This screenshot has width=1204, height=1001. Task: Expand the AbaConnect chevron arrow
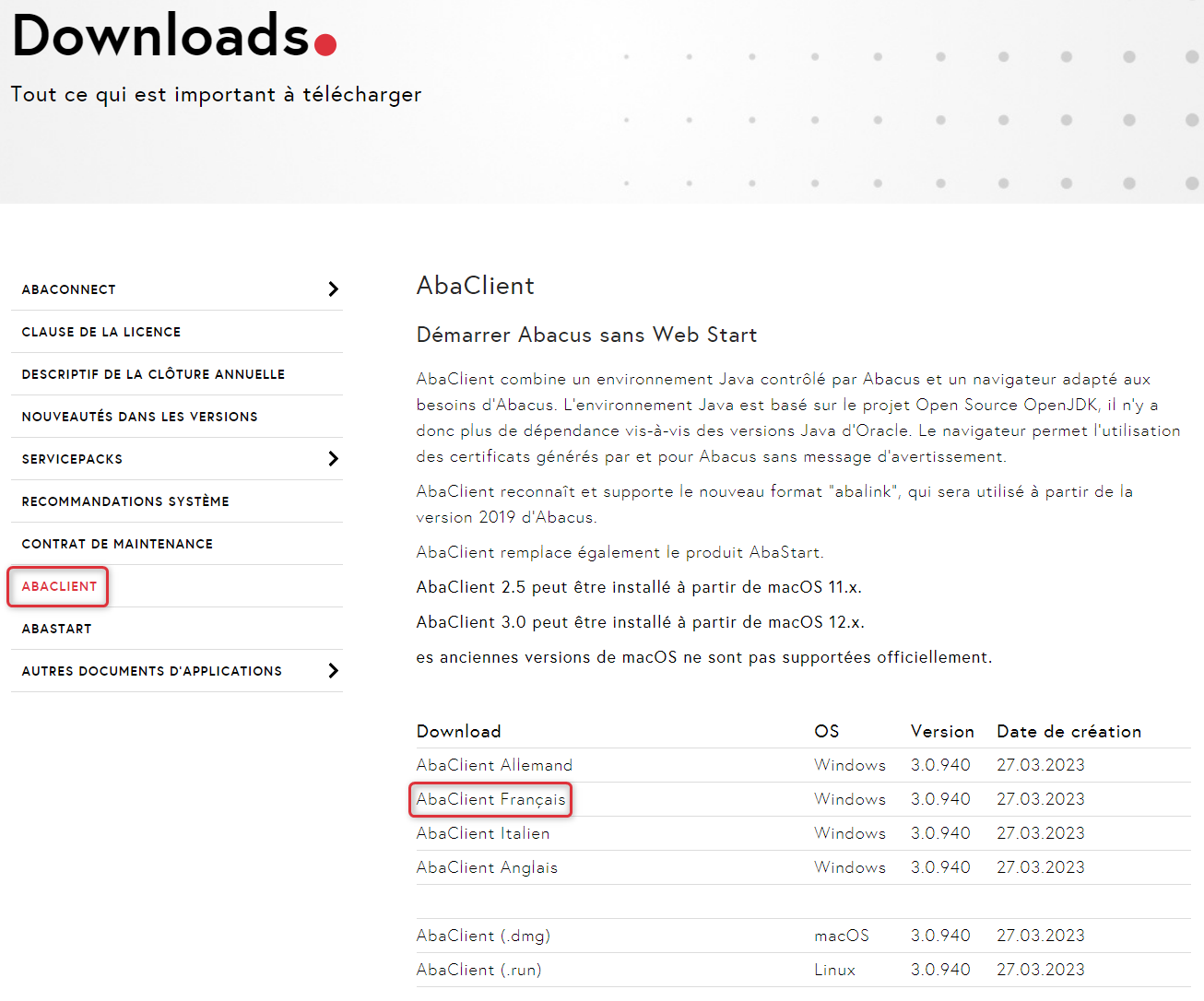pos(334,289)
